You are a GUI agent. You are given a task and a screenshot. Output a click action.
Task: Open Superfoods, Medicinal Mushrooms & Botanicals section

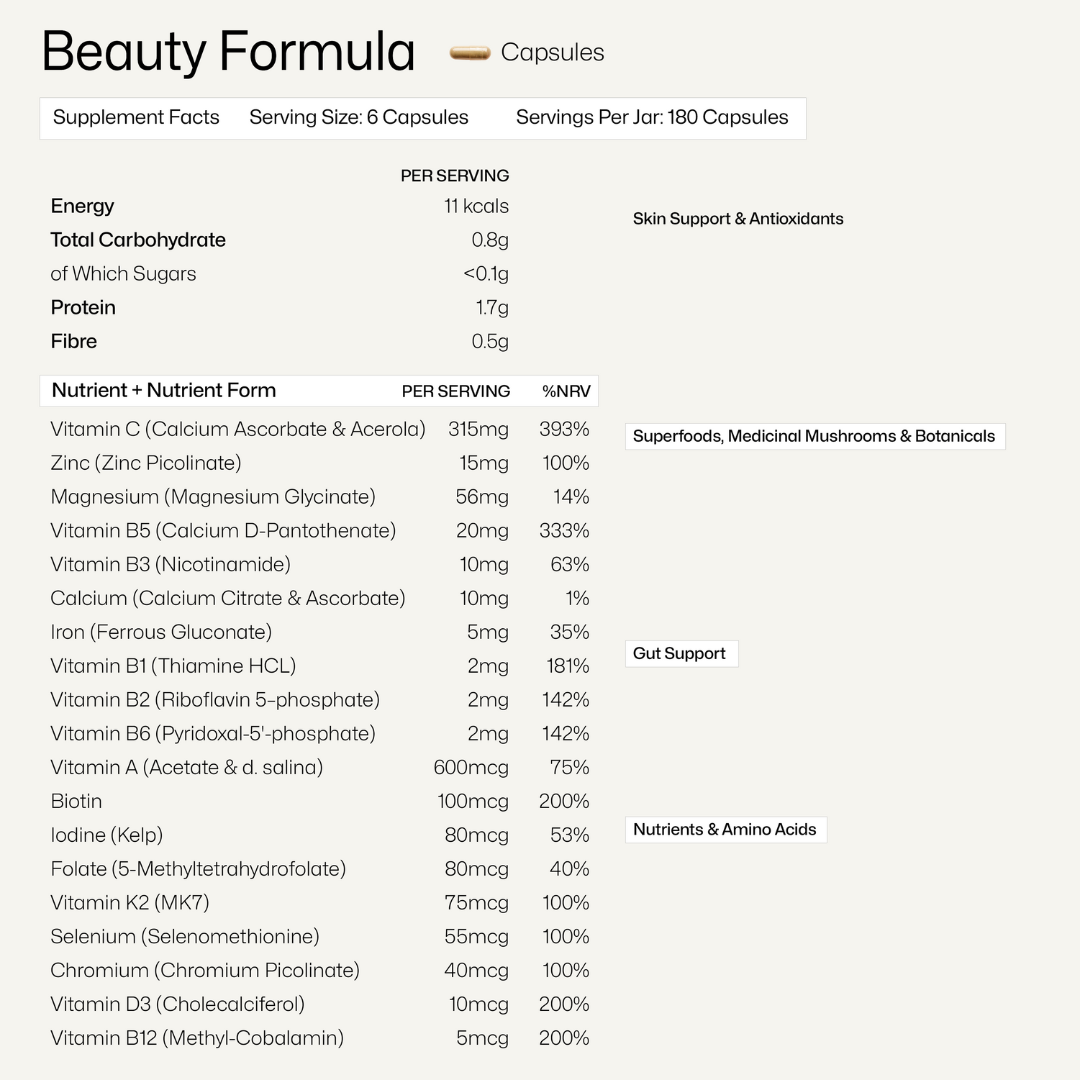[814, 436]
